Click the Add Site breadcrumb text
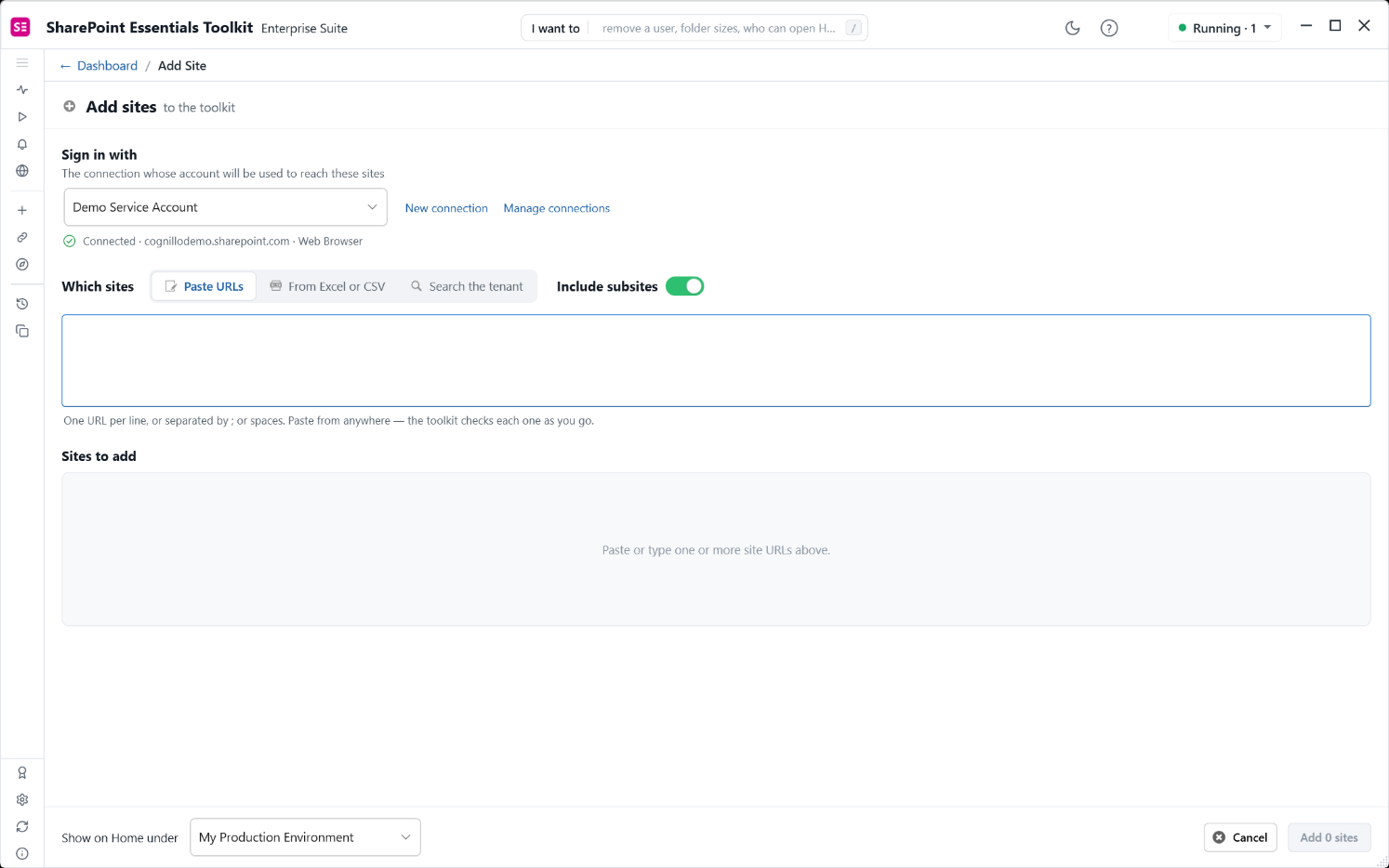Image resolution: width=1389 pixels, height=868 pixels. 182,66
